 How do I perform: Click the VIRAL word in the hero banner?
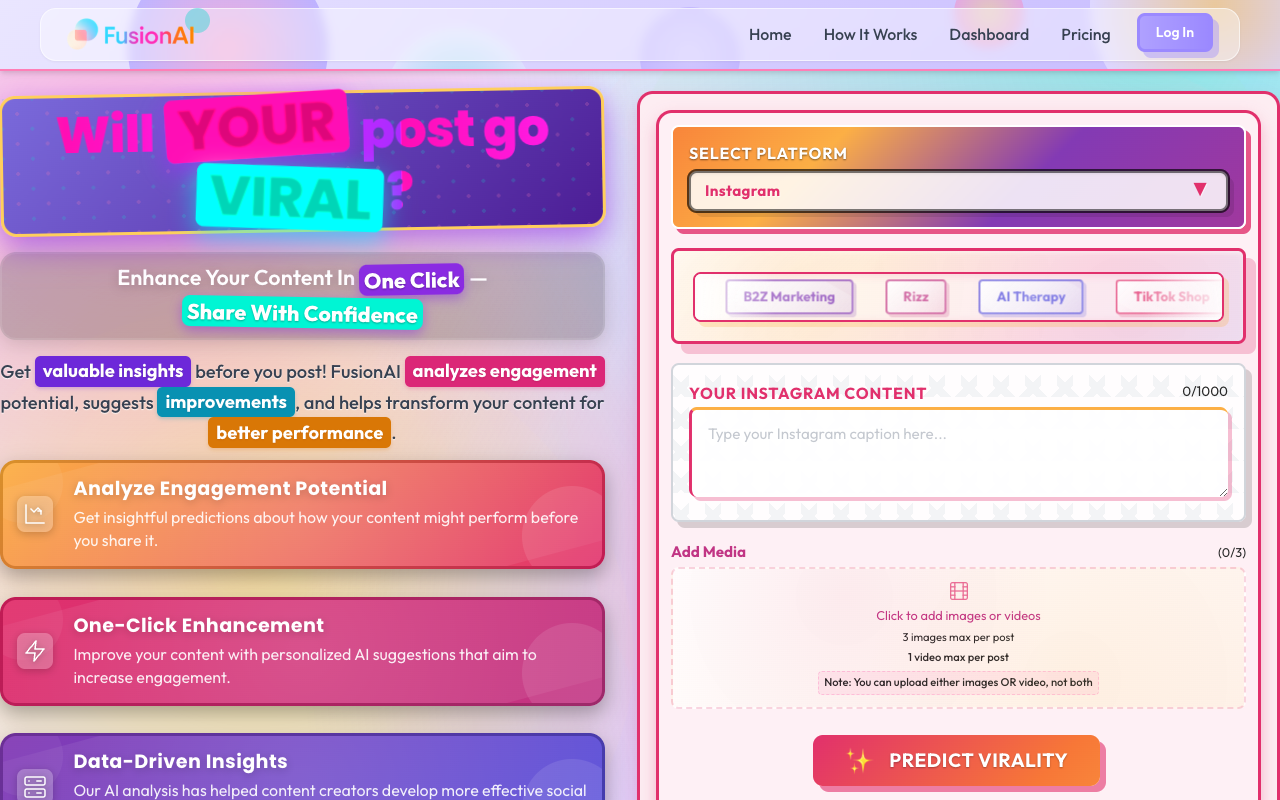pos(290,196)
